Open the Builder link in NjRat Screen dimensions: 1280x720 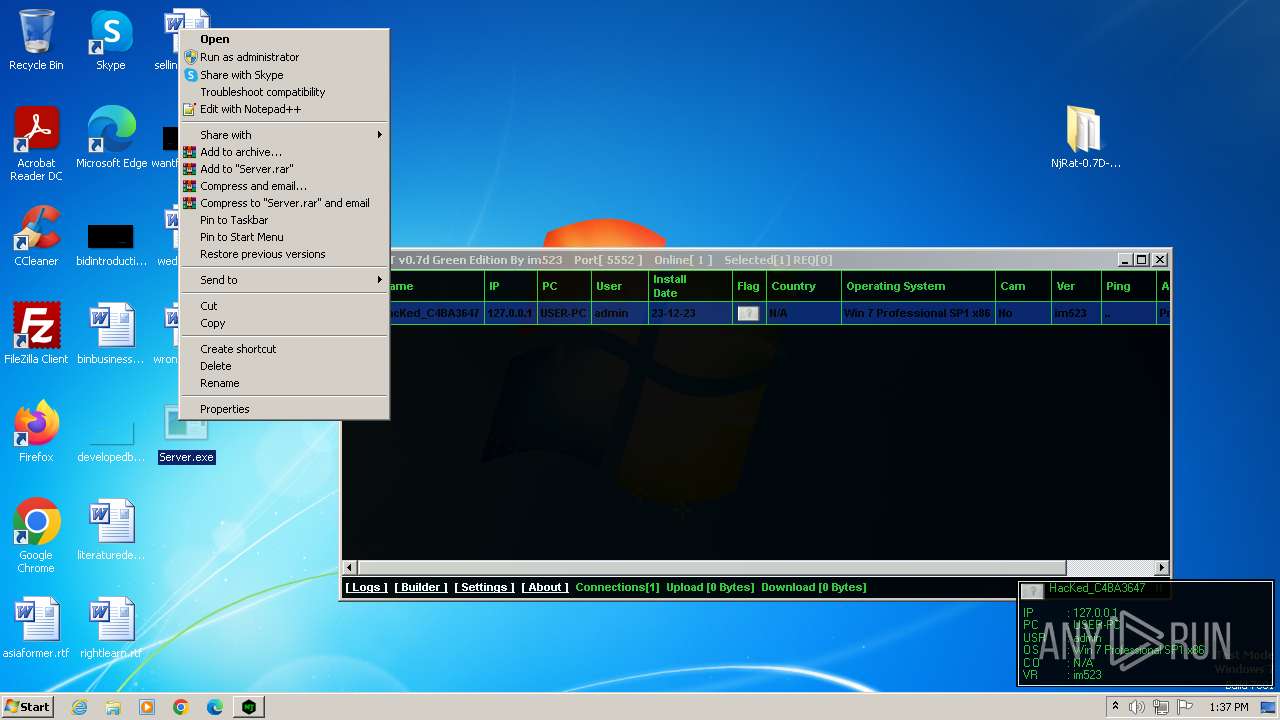point(421,587)
